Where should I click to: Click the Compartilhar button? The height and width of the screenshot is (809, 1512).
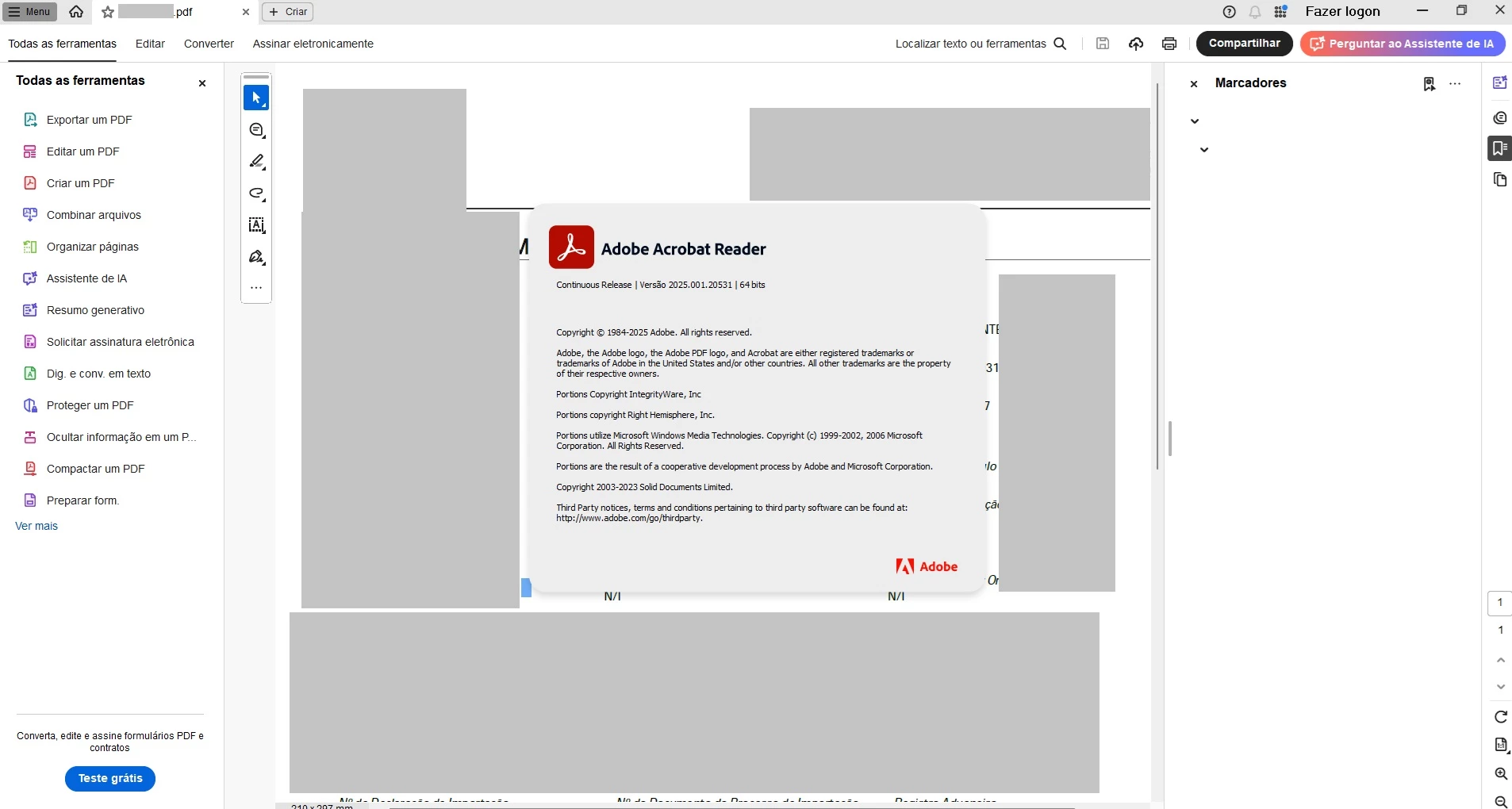pyautogui.click(x=1244, y=44)
